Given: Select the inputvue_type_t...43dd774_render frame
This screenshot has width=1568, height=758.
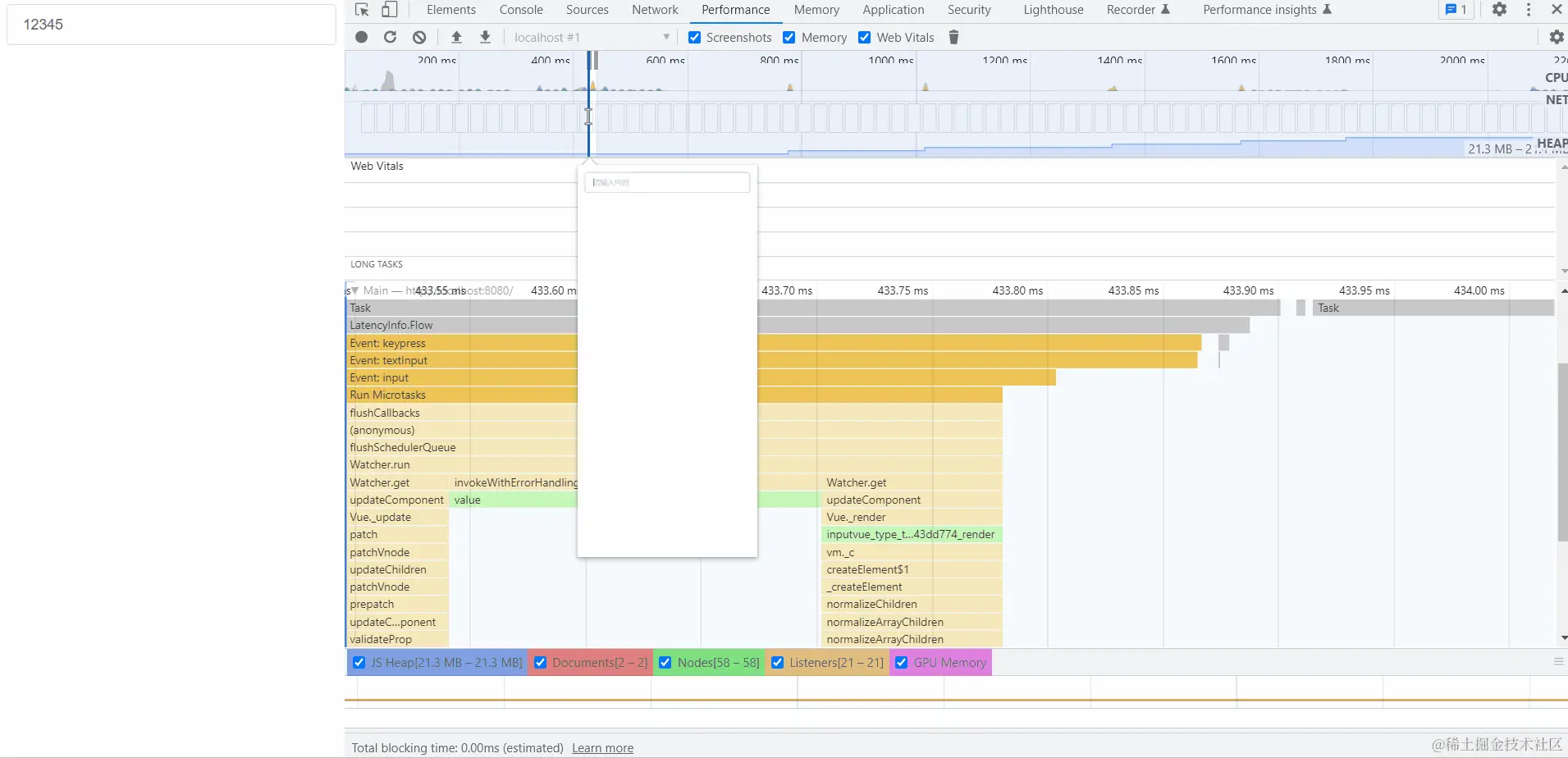Looking at the screenshot, I should [x=912, y=534].
